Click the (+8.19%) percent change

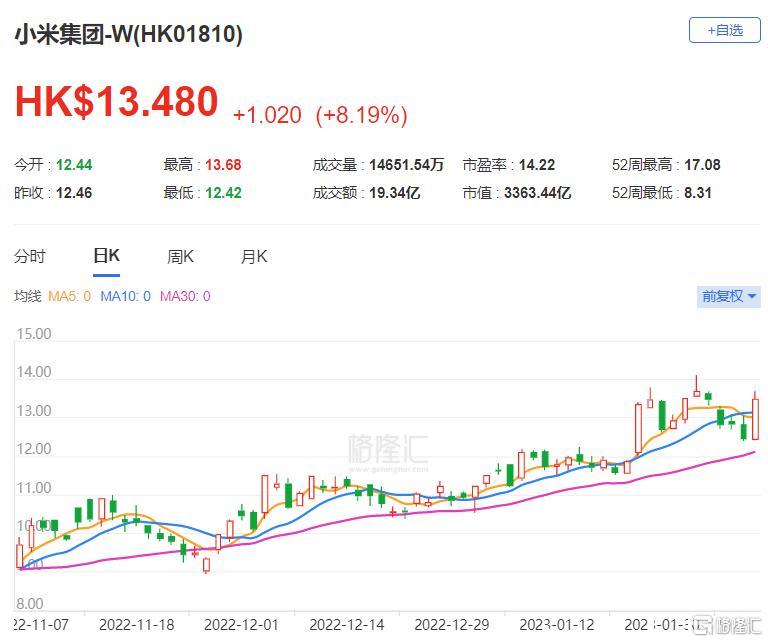click(x=361, y=116)
